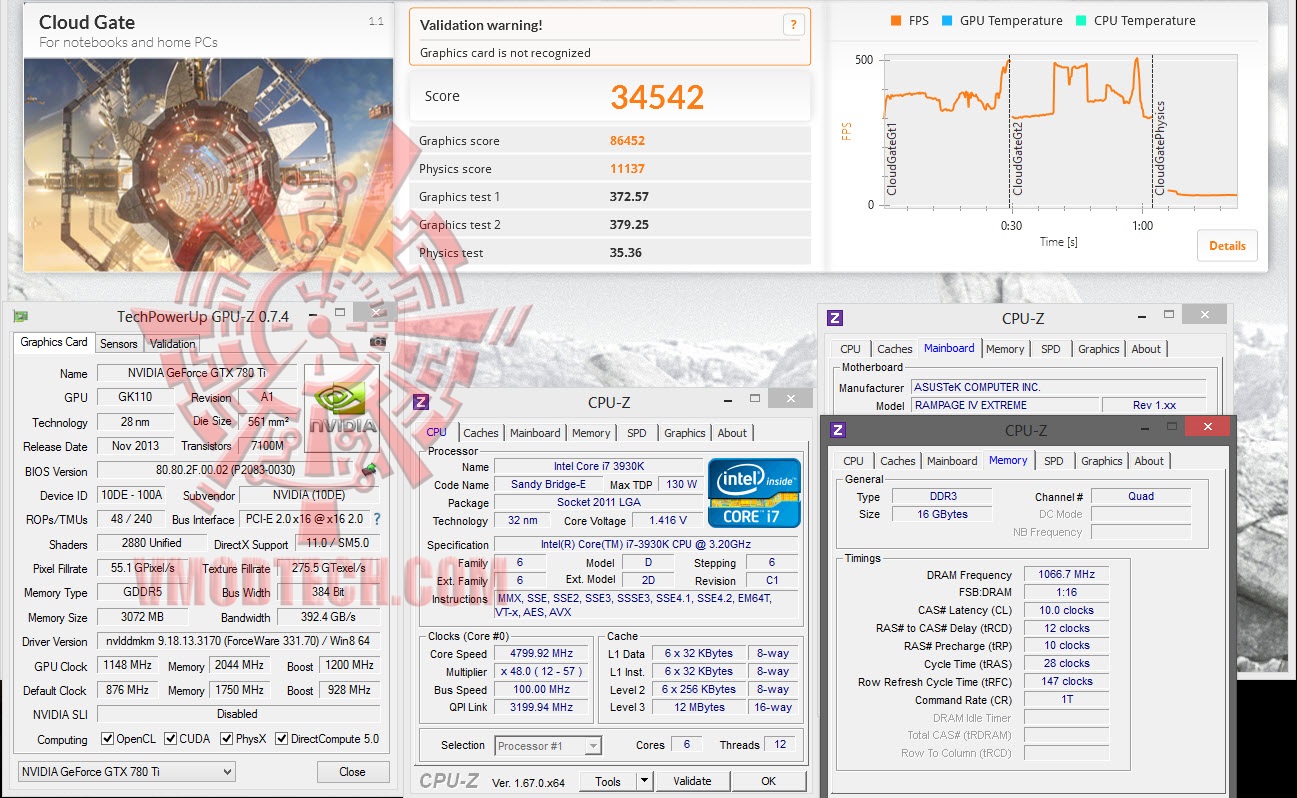The height and width of the screenshot is (798, 1297).
Task: Open the Processor #1 selection dropdown
Action: pos(548,746)
